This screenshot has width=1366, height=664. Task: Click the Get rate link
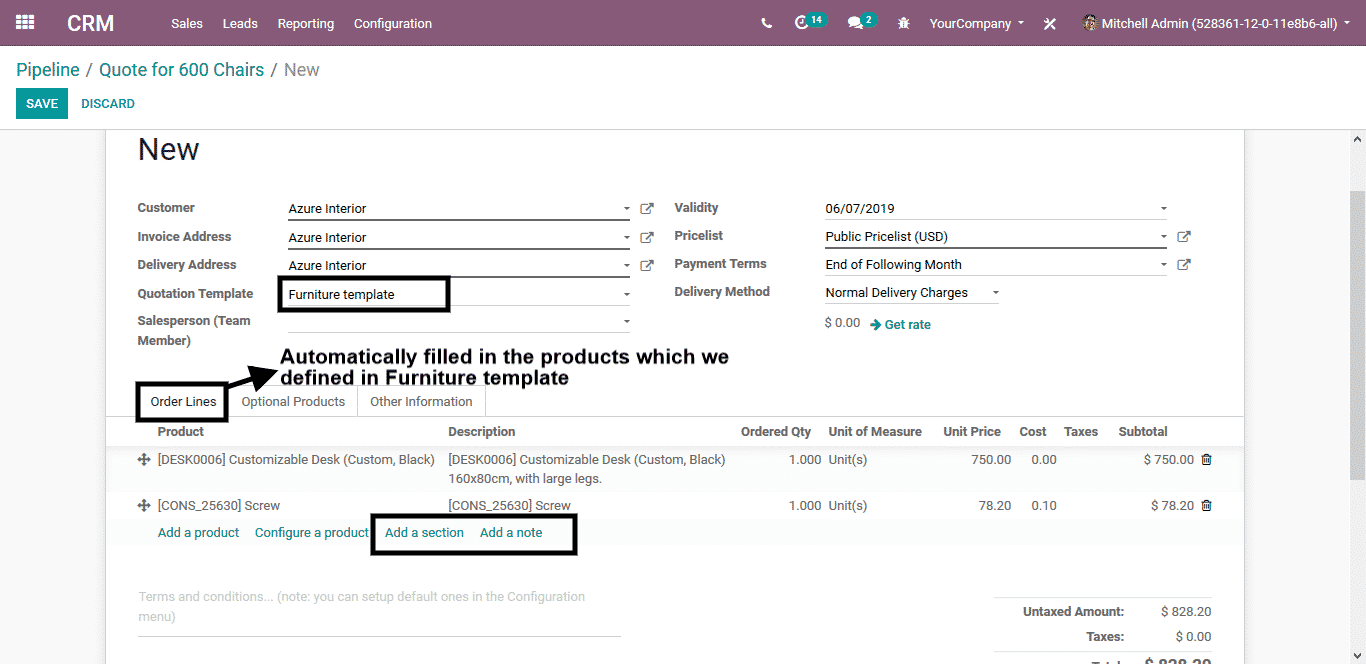click(907, 325)
